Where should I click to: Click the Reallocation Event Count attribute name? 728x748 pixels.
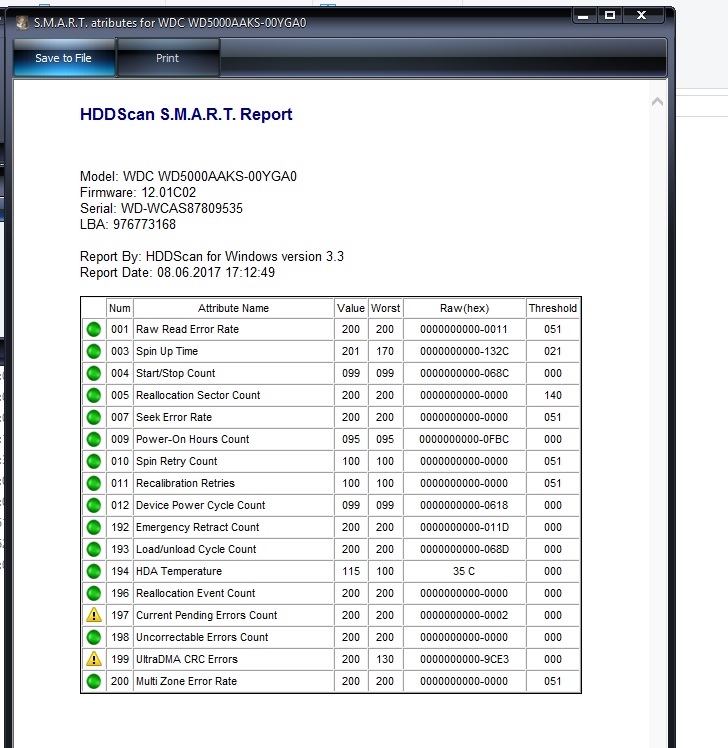196,593
